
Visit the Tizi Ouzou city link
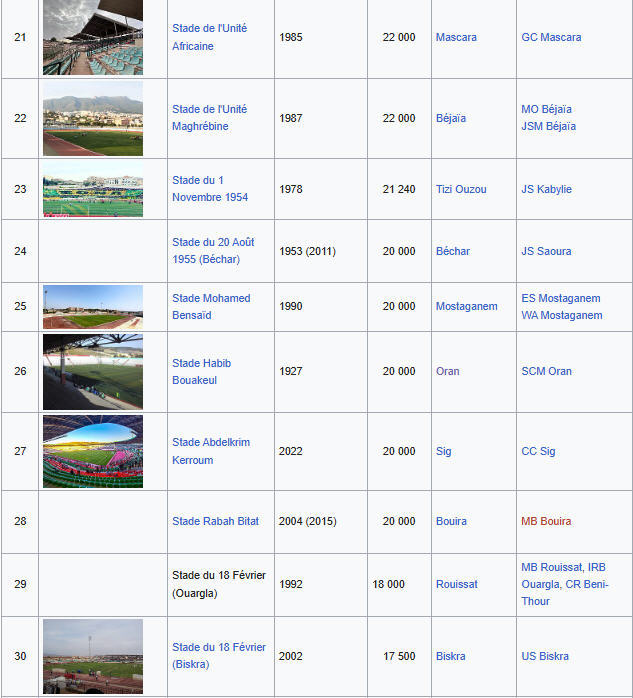tap(461, 189)
